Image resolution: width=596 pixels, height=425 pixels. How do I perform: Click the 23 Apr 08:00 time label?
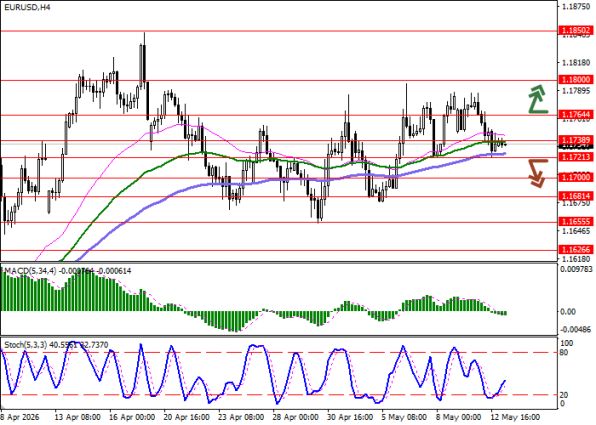coord(241,417)
